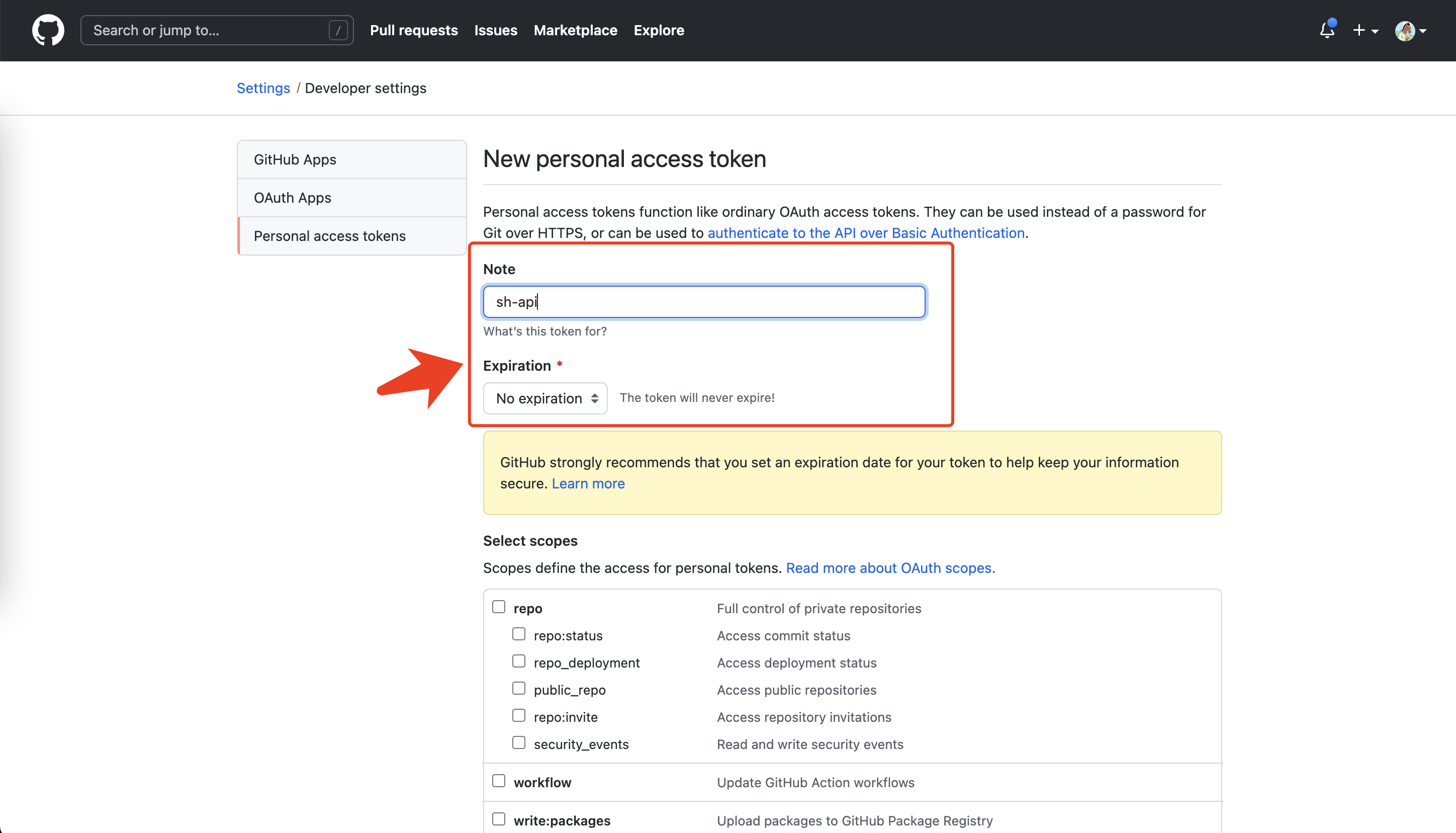Focus the Search or jump to box

[x=217, y=30]
